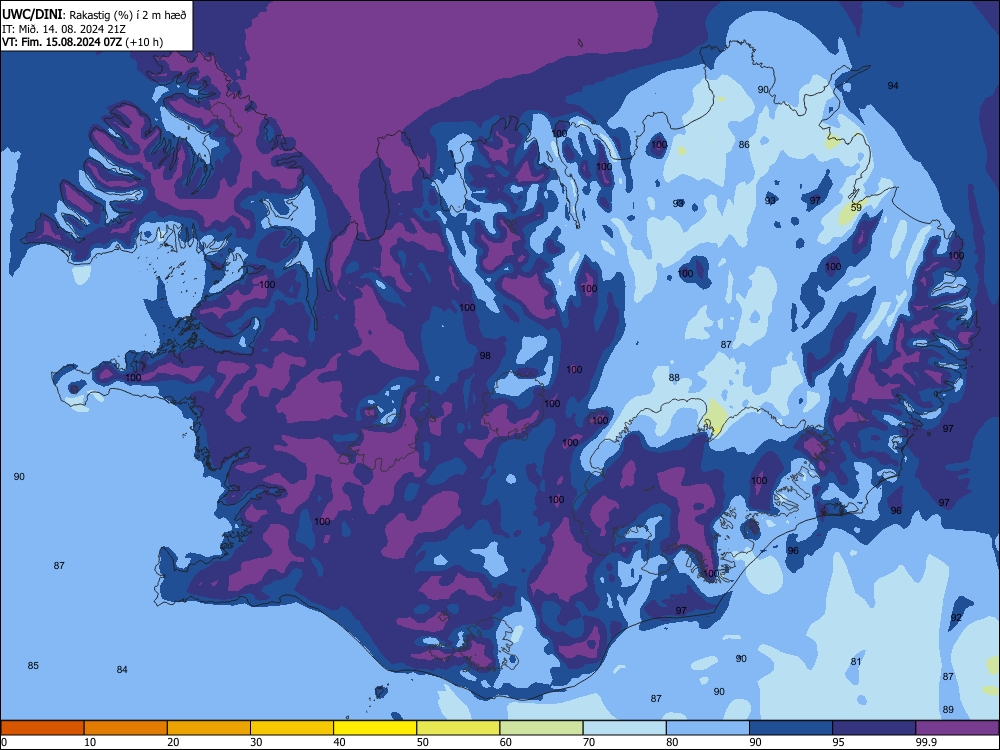Click the legend scale label 99.9
Viewport: 1000px width, 750px height.
pos(926,742)
